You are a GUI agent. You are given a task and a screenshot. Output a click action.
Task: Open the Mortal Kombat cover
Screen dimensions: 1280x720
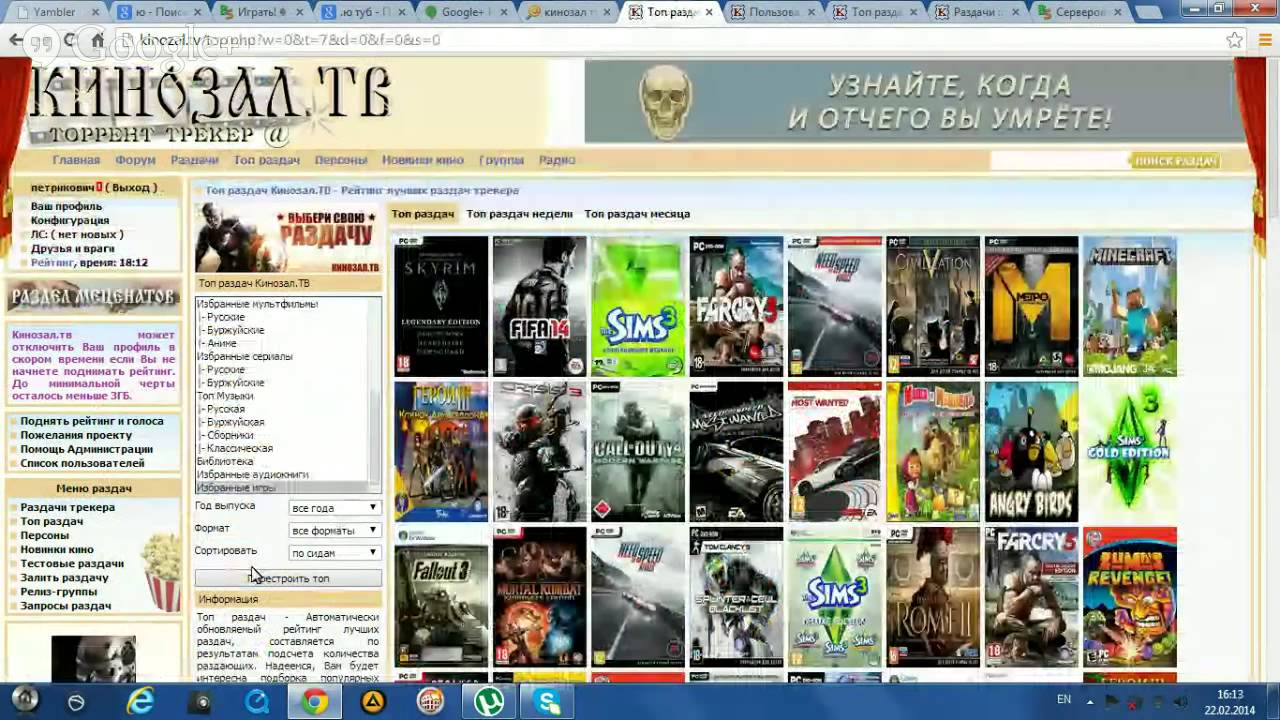point(539,597)
